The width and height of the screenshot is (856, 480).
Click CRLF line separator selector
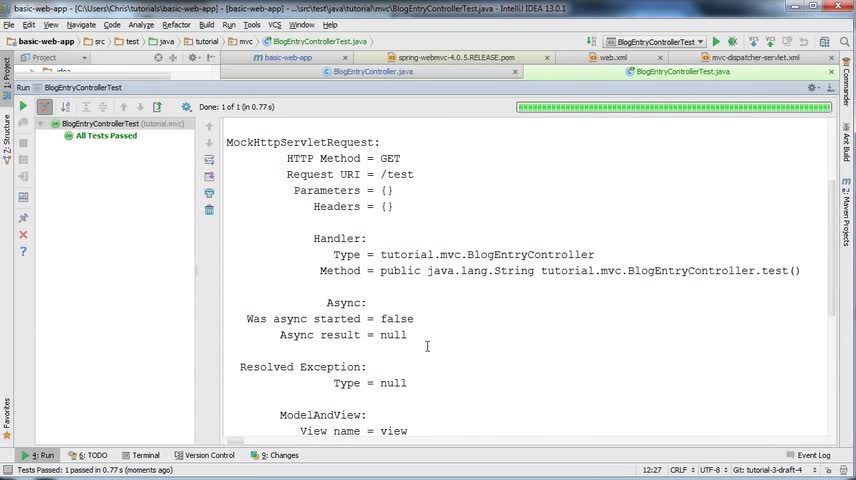point(682,470)
